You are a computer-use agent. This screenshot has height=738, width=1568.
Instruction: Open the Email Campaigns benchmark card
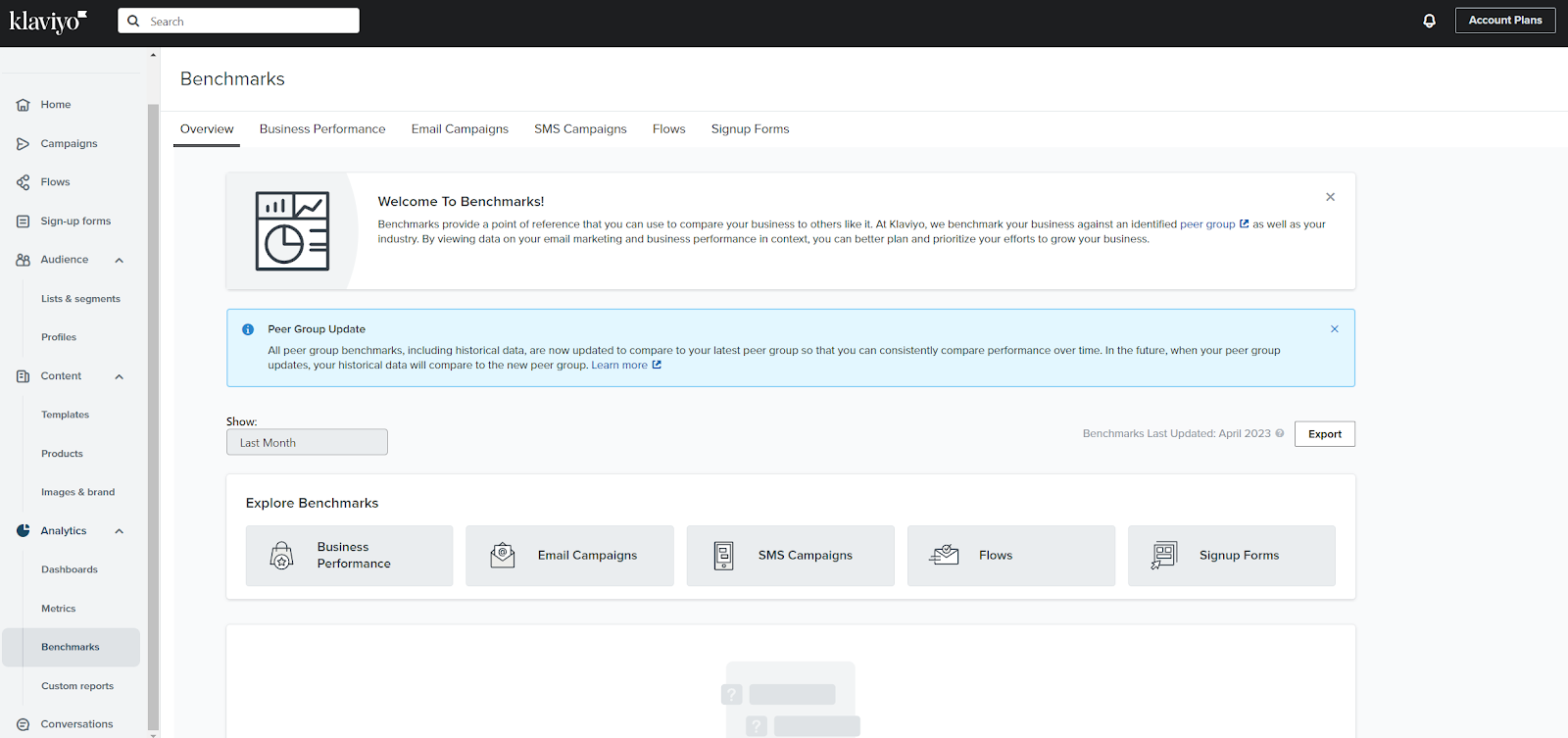point(569,556)
